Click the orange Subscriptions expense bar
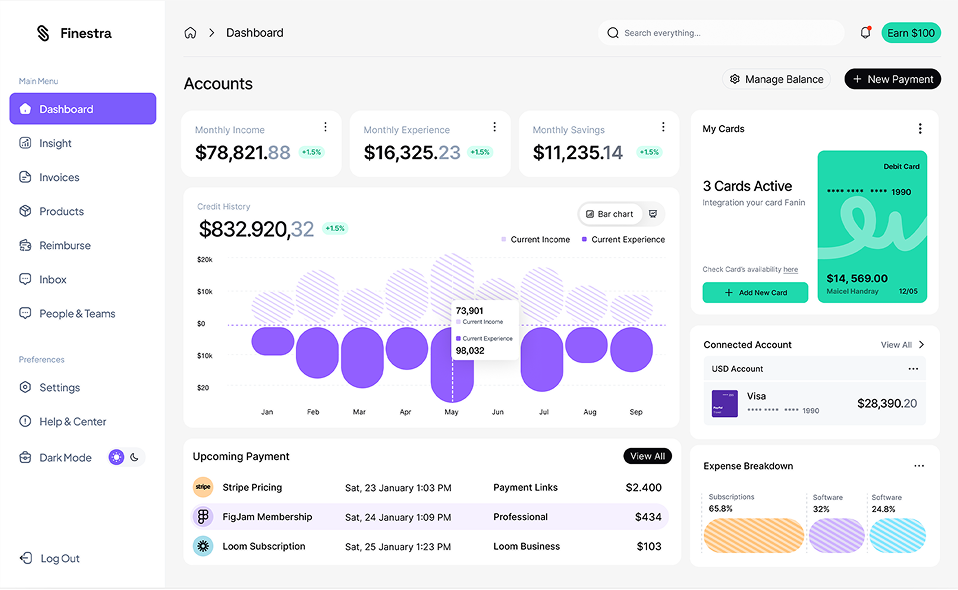Viewport: 958px width, 590px height. pyautogui.click(x=753, y=536)
